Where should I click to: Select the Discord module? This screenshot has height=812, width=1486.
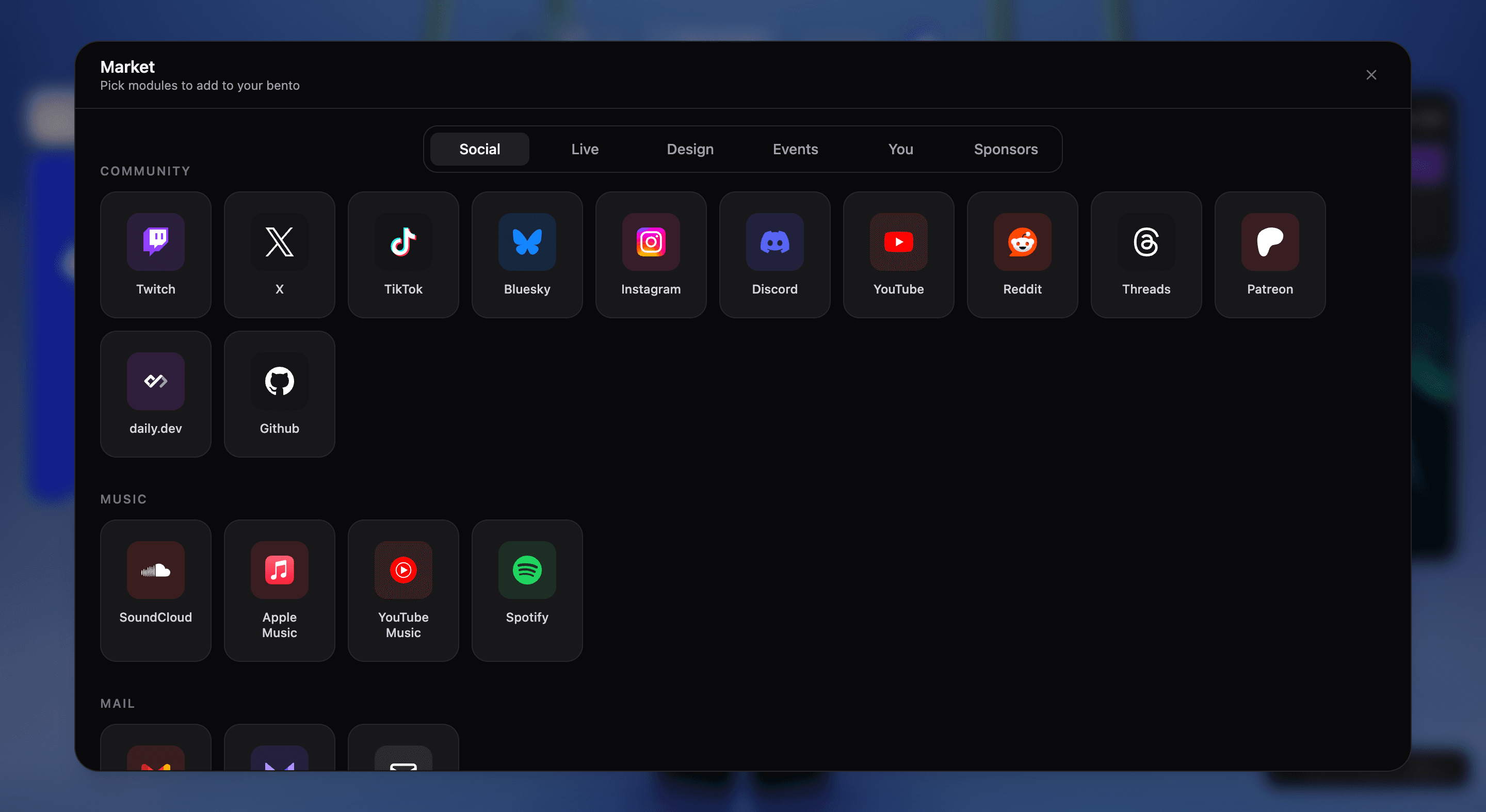click(774, 254)
